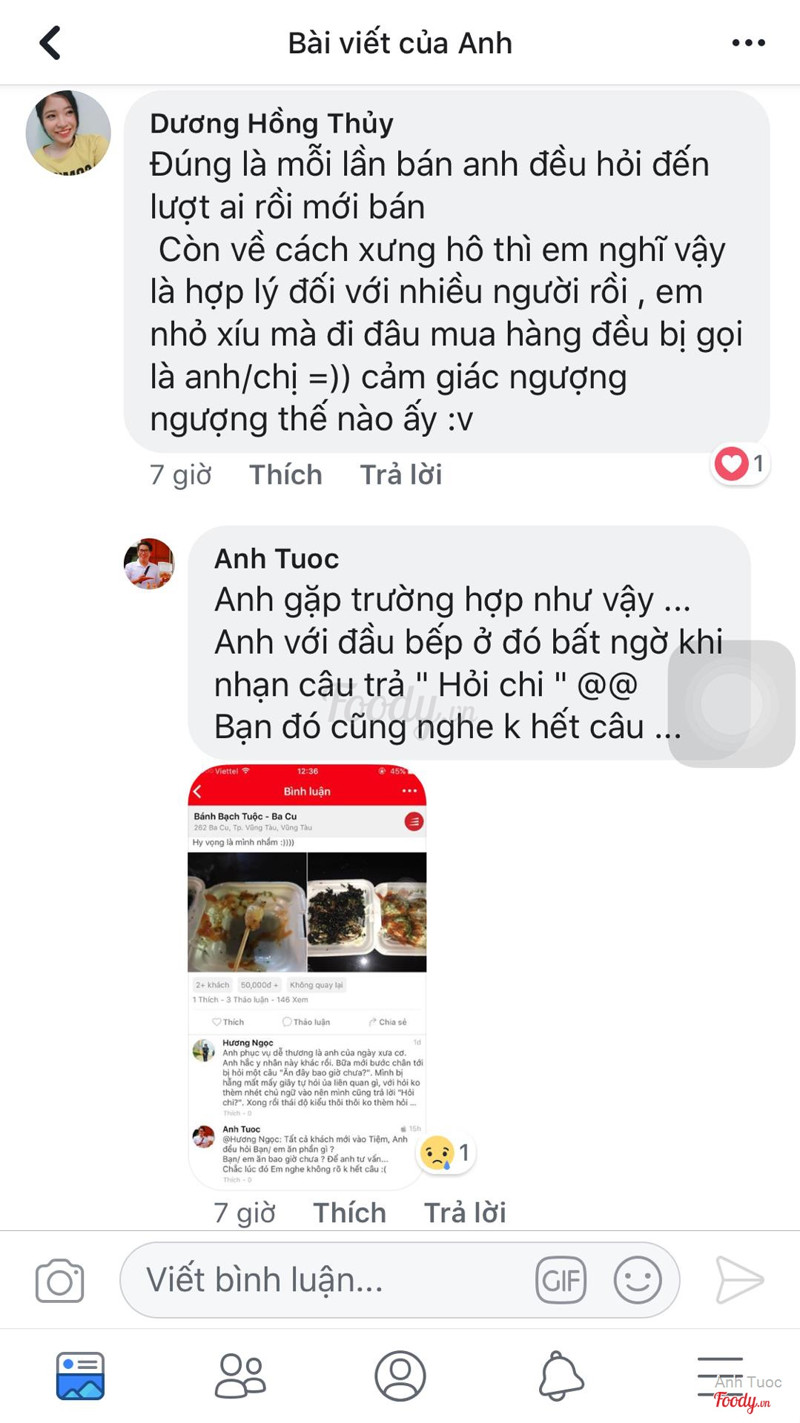The image size is (800, 1423).
Task: Open the GIF picker
Action: (561, 1280)
